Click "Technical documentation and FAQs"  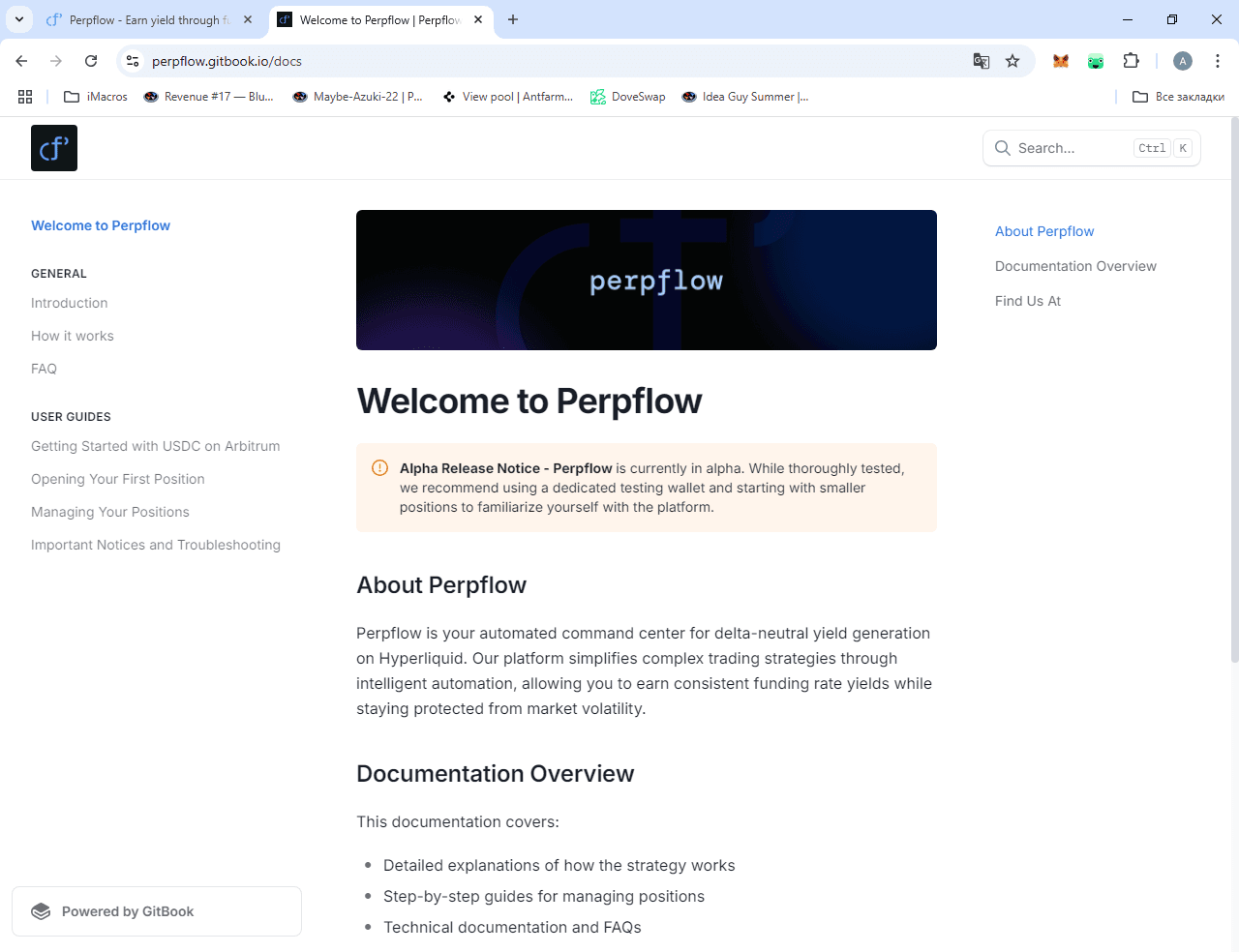tap(512, 927)
